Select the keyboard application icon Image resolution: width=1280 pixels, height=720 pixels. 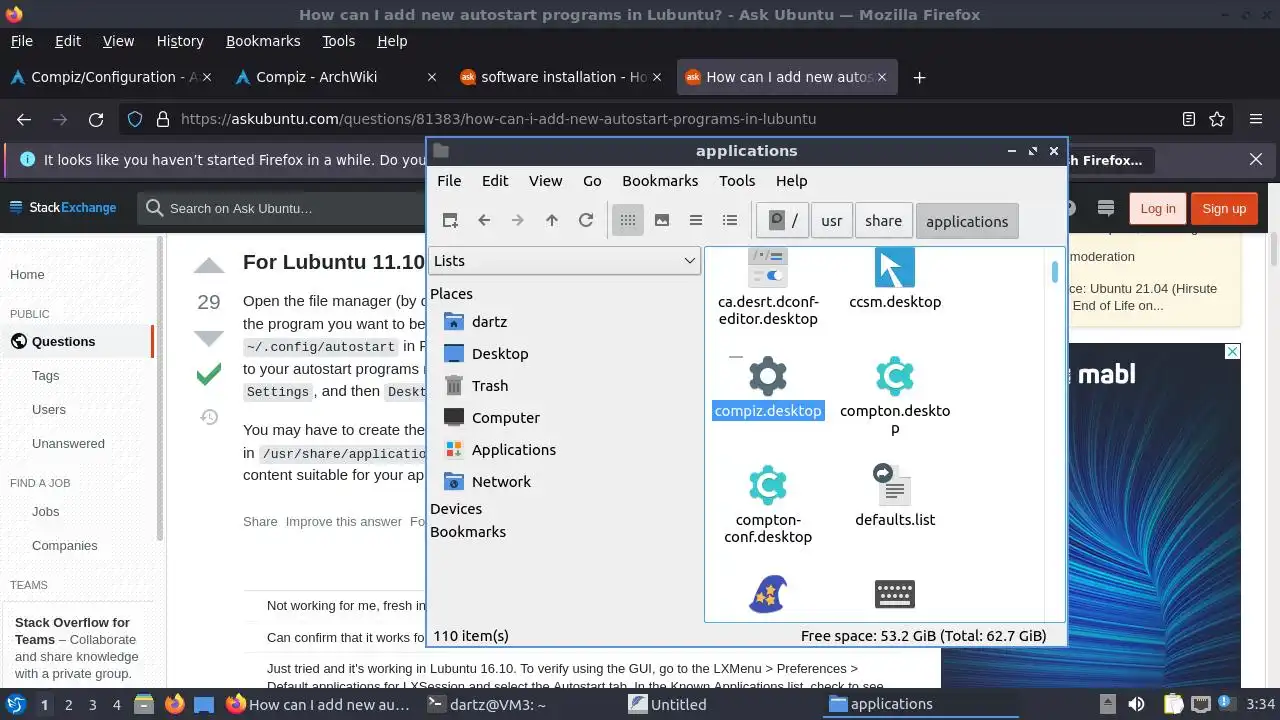click(x=895, y=594)
